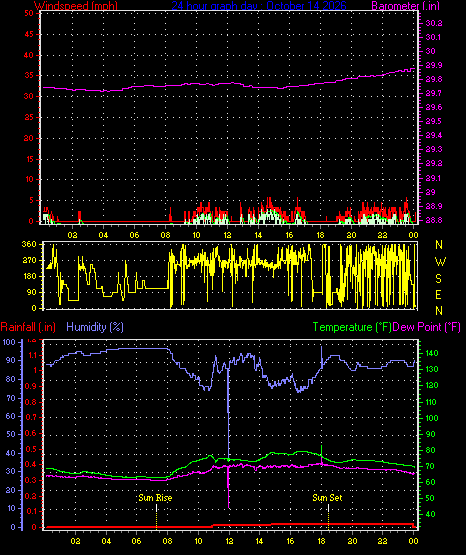Image resolution: width=466 pixels, height=555 pixels.
Task: Click the '29.1' barometer axis value
Action: click(x=433, y=178)
